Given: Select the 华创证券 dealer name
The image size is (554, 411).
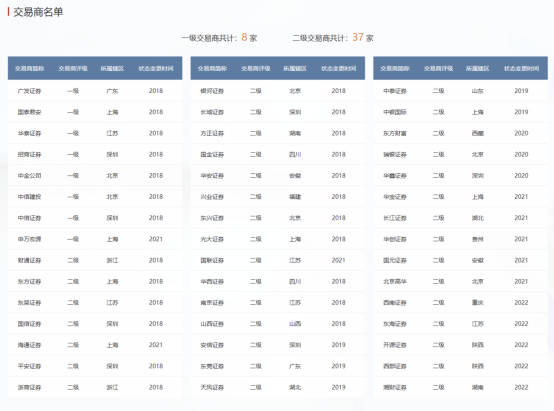Looking at the screenshot, I should tap(395, 239).
